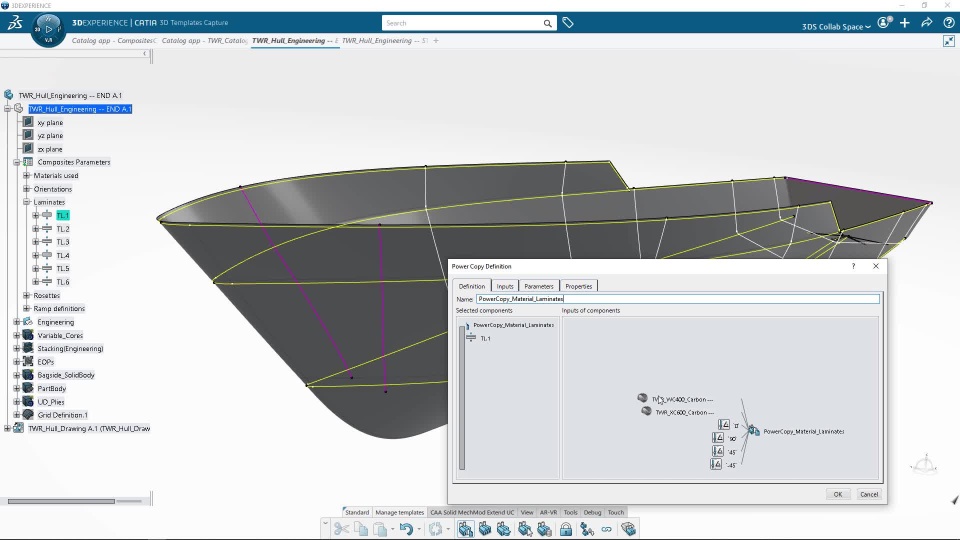Click the plus Add icon in top bar
Image resolution: width=960 pixels, height=540 pixels.
905,23
